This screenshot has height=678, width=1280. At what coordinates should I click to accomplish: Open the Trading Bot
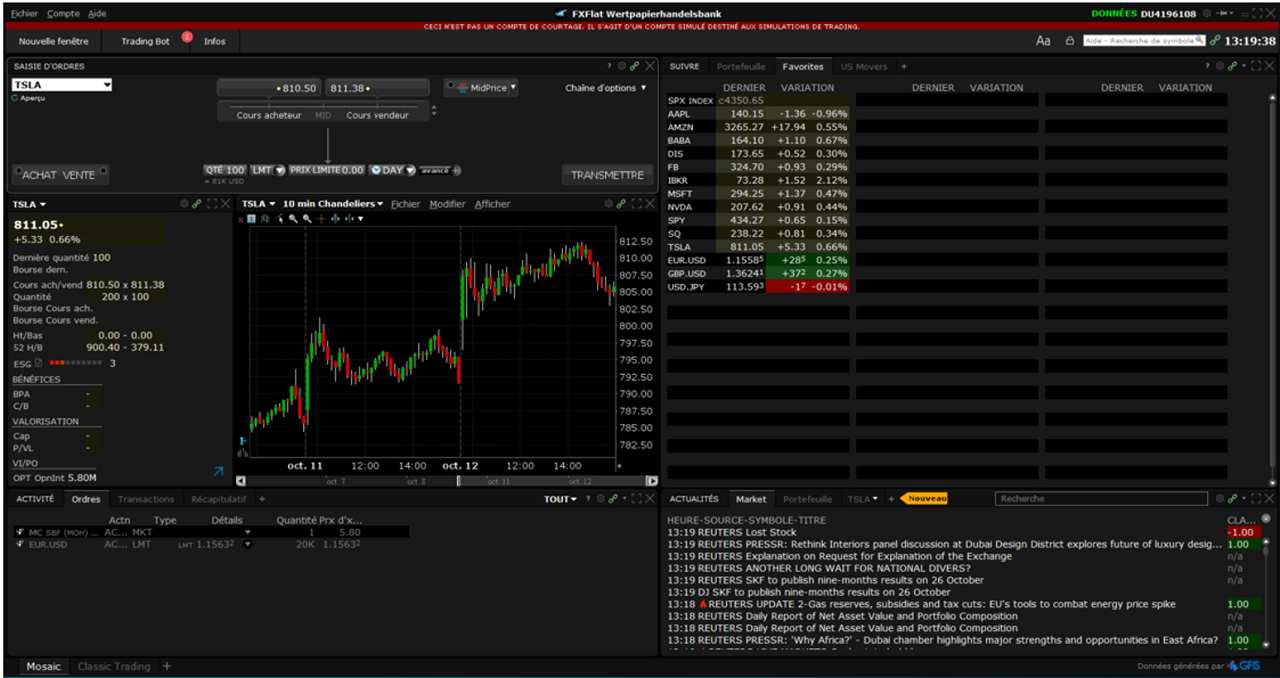(145, 41)
